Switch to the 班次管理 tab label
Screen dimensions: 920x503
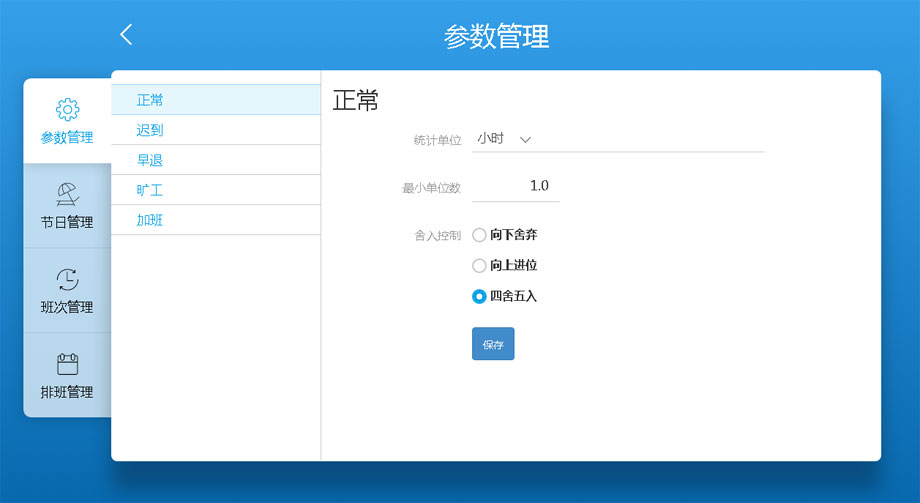click(67, 307)
